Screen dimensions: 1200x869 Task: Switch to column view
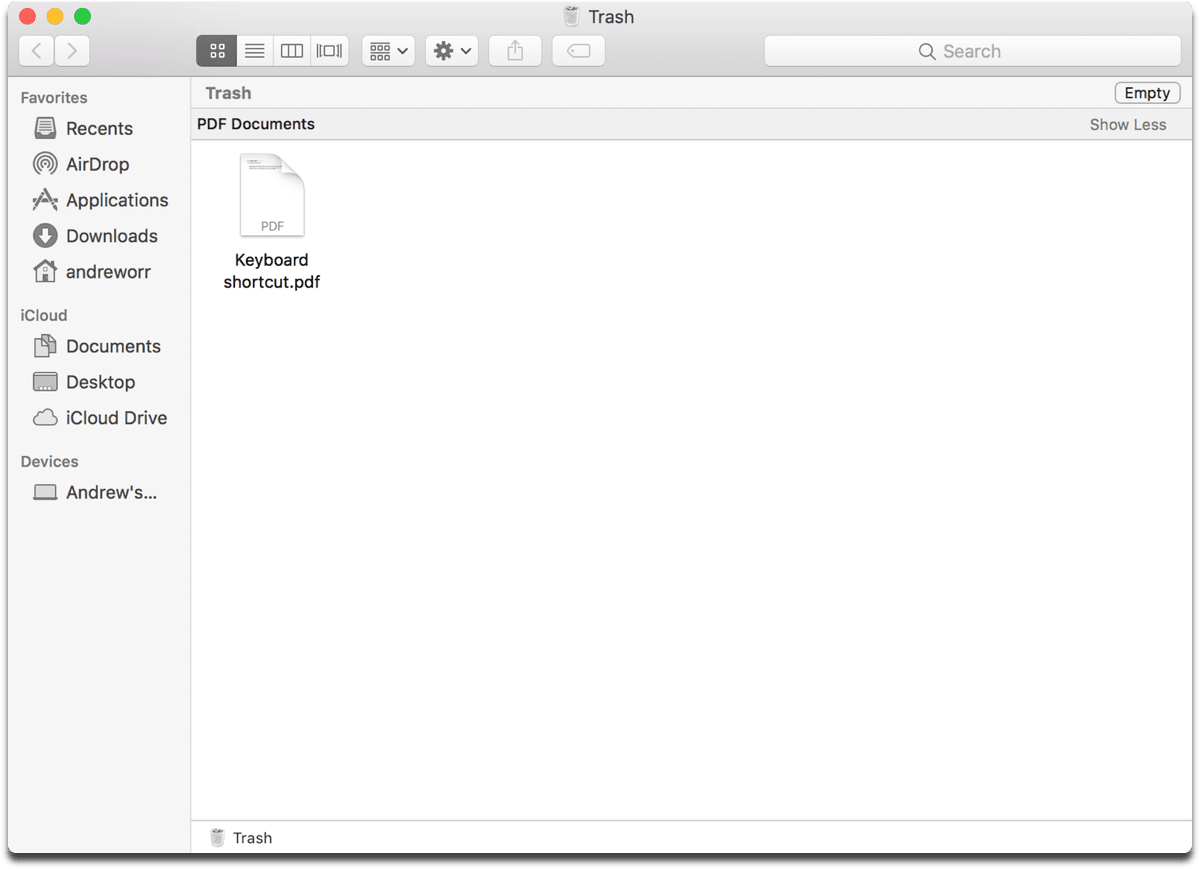pyautogui.click(x=291, y=50)
